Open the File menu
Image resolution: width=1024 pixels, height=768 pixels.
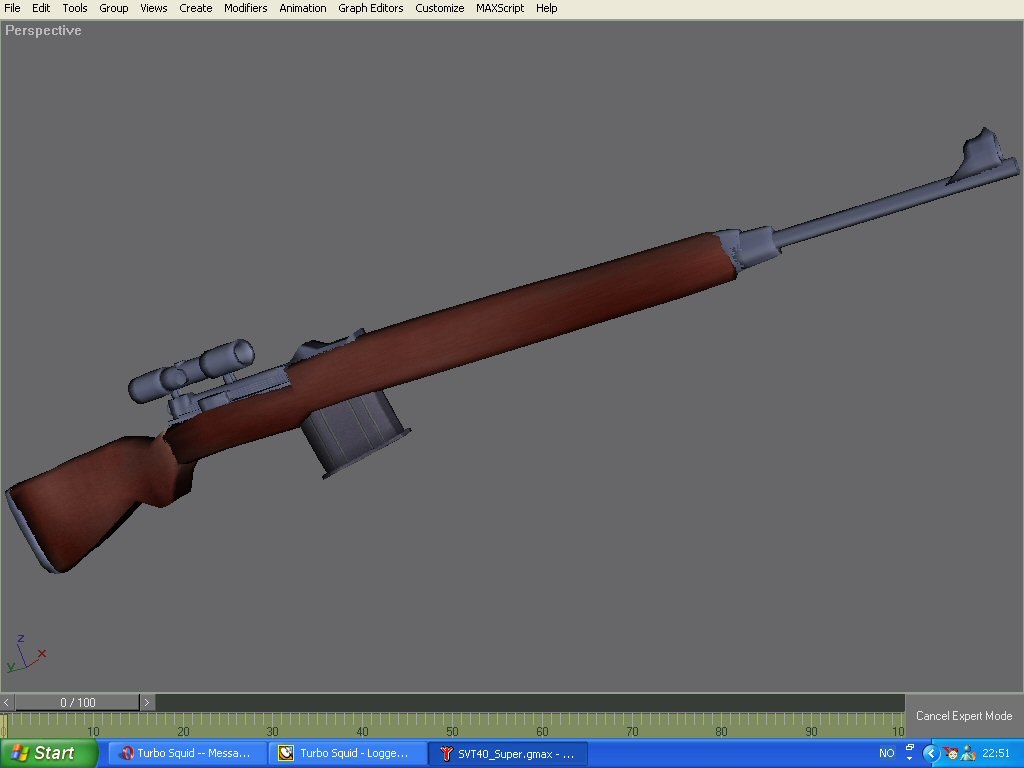pos(12,8)
